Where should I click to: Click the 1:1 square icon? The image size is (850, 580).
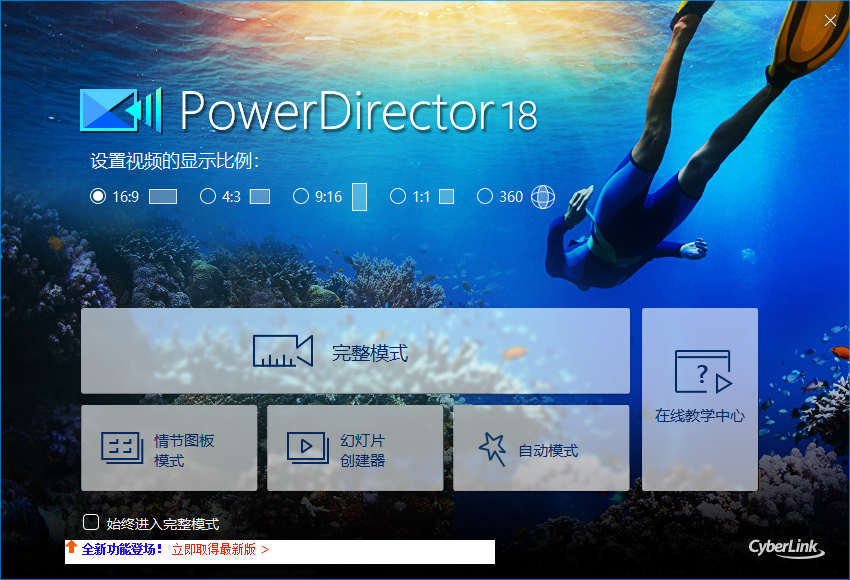tap(446, 197)
